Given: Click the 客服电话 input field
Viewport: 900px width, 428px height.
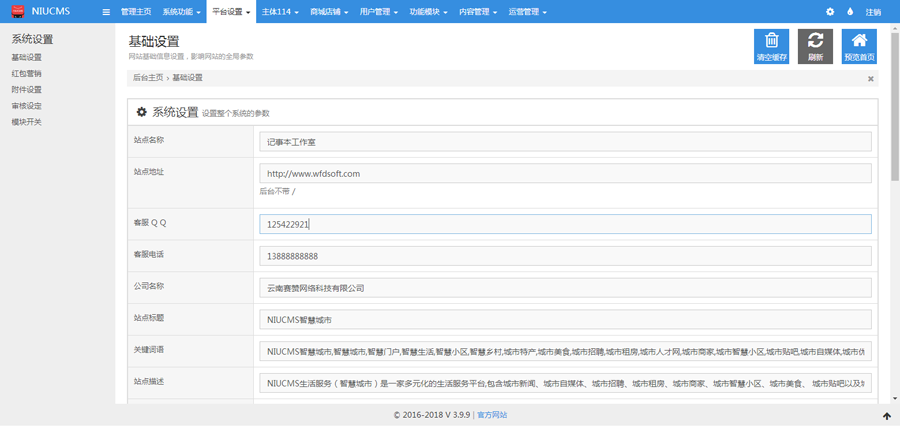Looking at the screenshot, I should 565,256.
